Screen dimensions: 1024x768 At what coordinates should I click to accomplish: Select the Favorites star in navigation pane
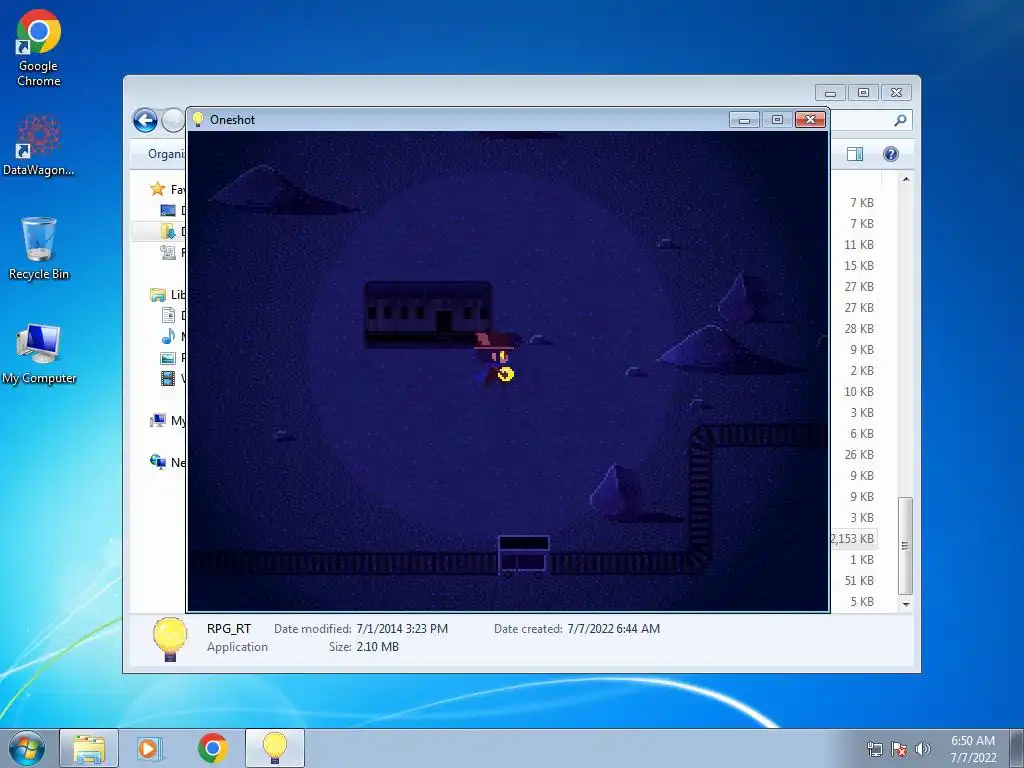157,189
